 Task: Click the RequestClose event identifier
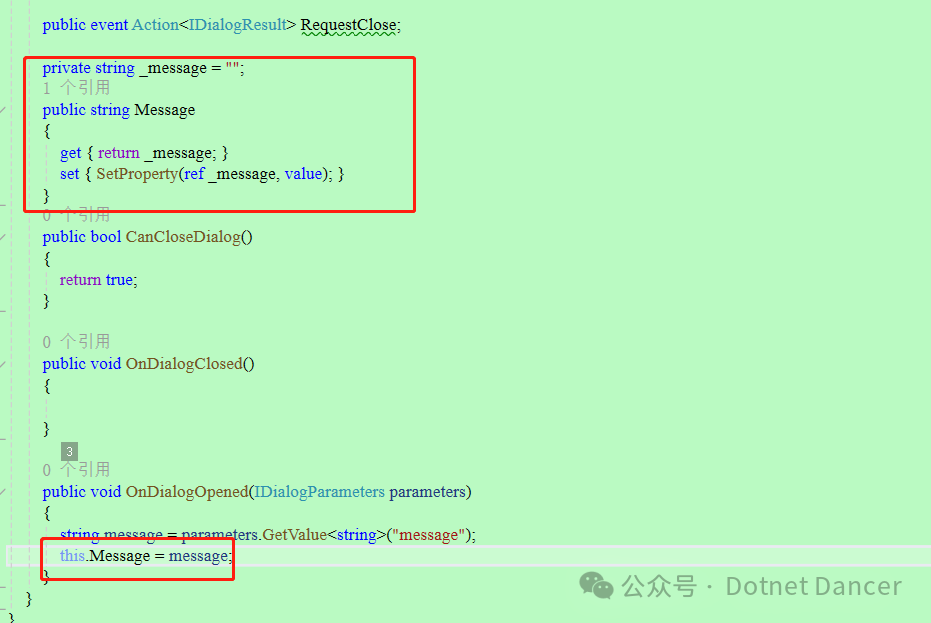click(x=349, y=25)
